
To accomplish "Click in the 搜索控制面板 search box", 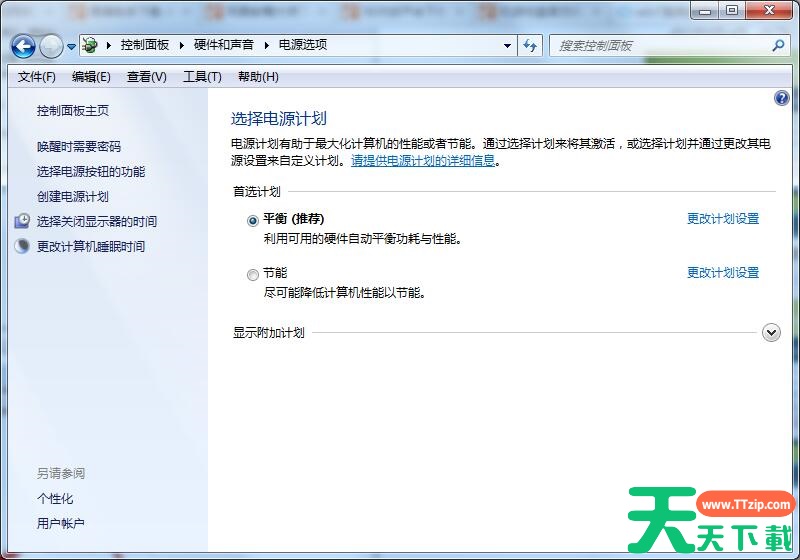I will tap(660, 46).
